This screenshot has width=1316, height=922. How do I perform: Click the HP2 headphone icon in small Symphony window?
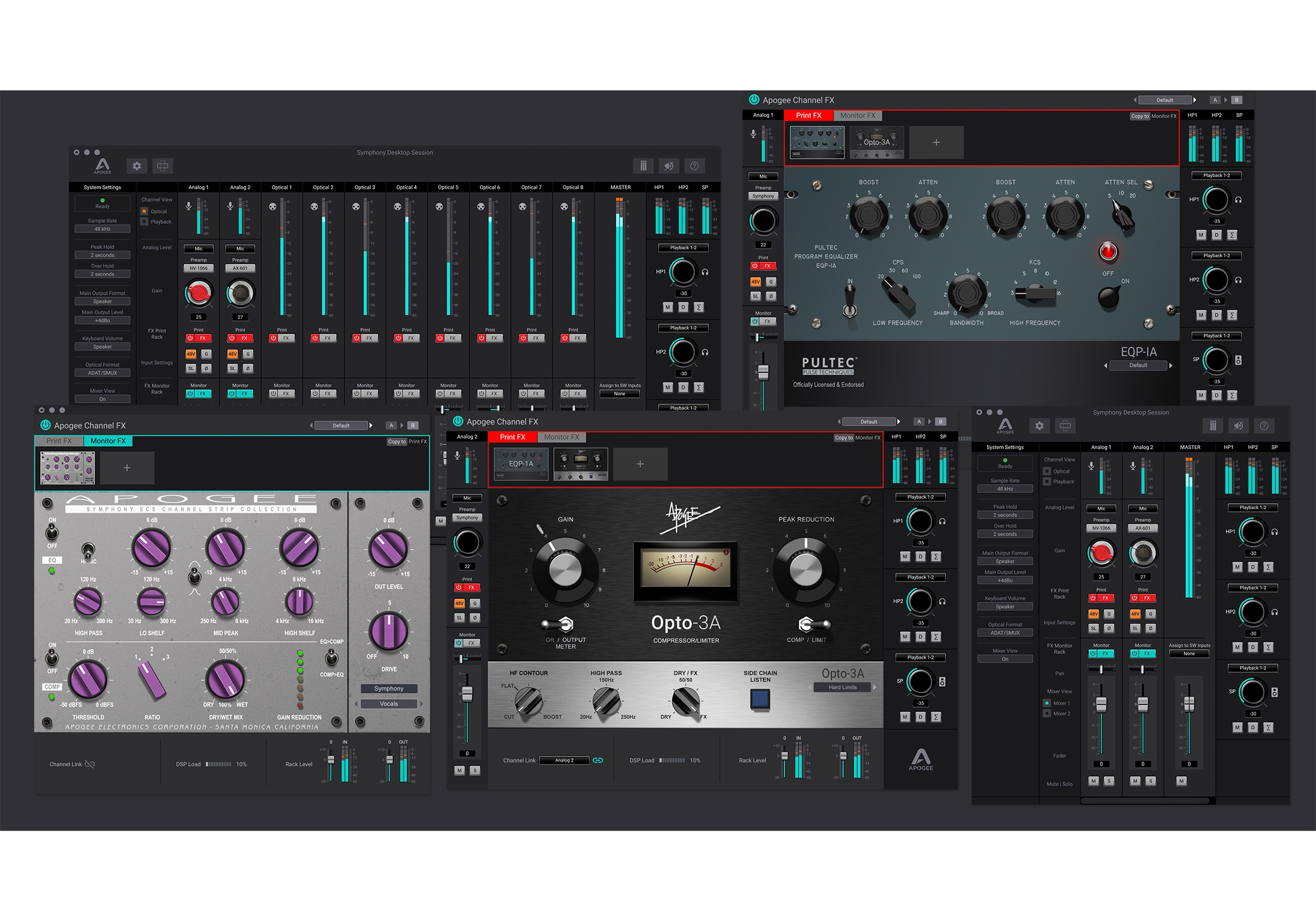click(1275, 612)
